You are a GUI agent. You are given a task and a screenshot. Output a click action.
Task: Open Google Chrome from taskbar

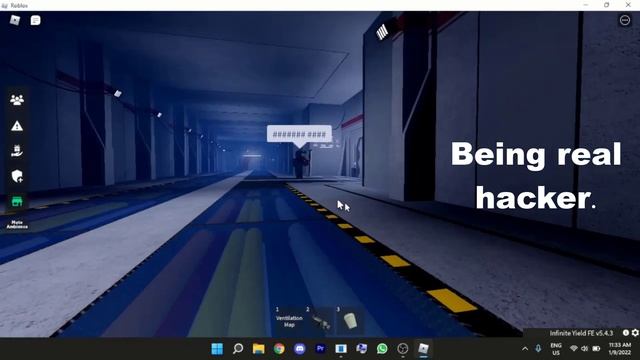point(279,349)
